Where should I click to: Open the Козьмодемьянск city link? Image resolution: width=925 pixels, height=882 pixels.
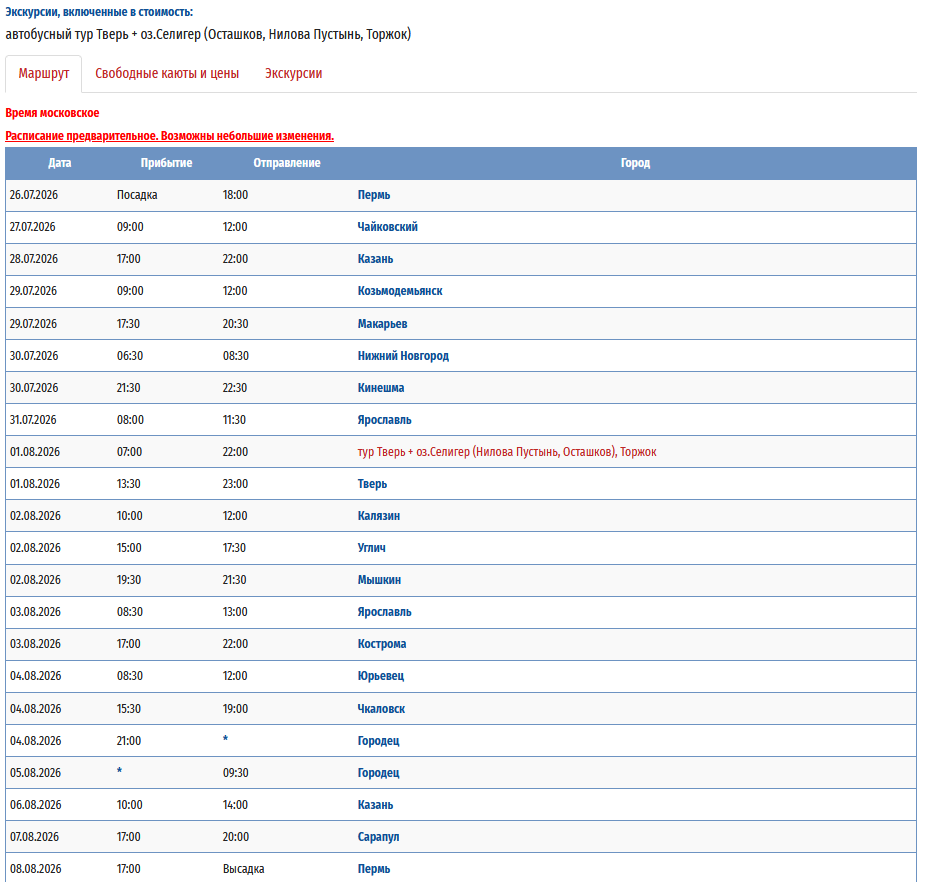pyautogui.click(x=400, y=291)
